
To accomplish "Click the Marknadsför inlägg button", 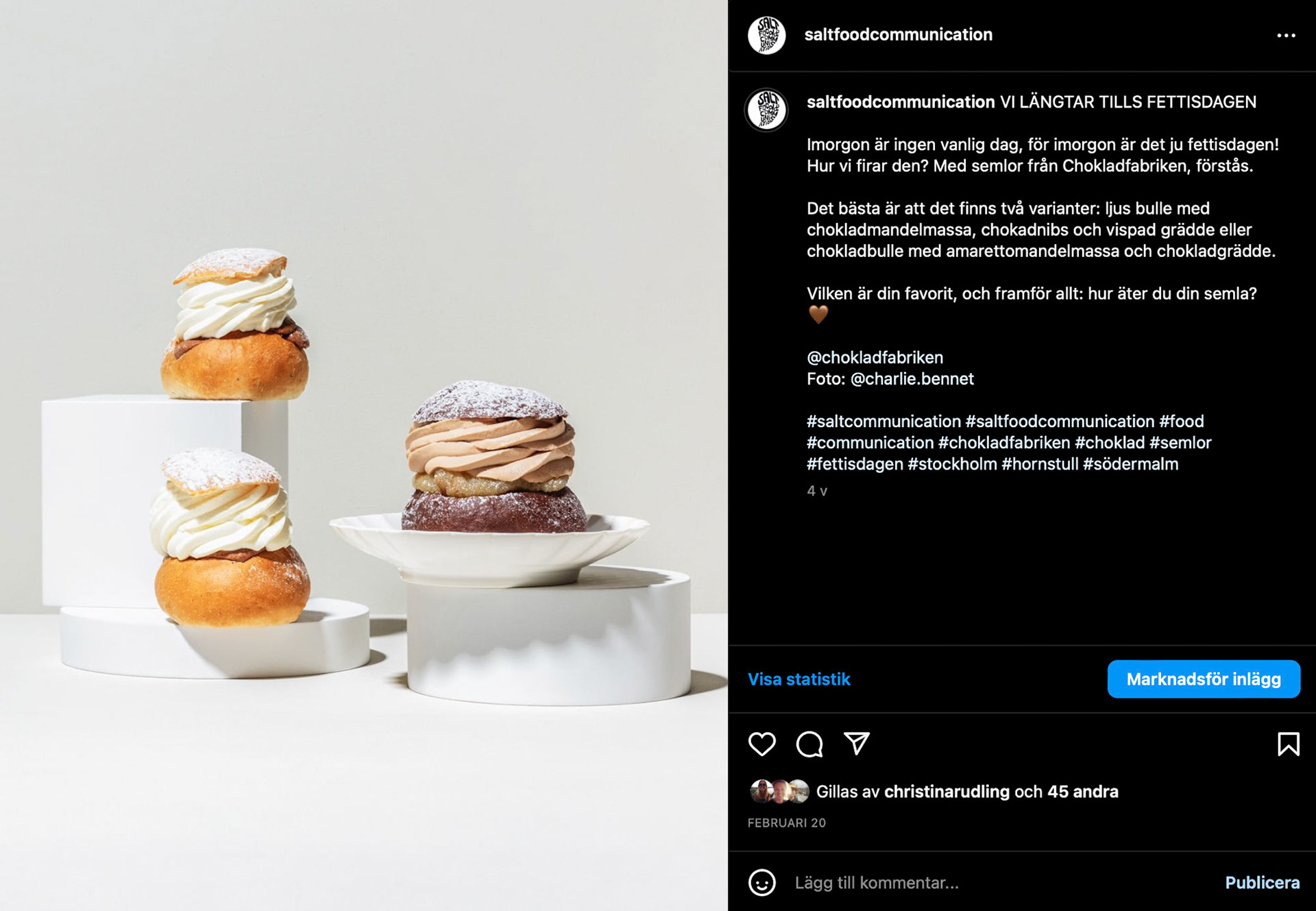I will click(x=1204, y=679).
